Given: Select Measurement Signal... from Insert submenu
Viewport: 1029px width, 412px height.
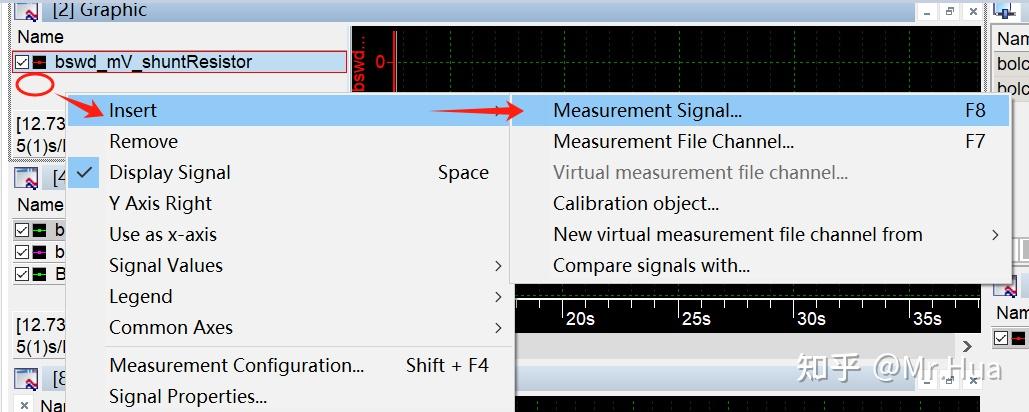Looking at the screenshot, I should point(647,111).
